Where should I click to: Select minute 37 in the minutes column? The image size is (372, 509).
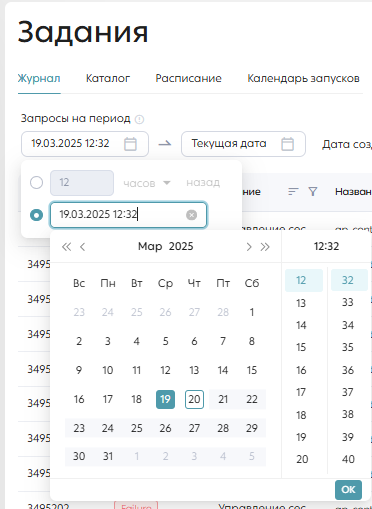click(x=349, y=392)
